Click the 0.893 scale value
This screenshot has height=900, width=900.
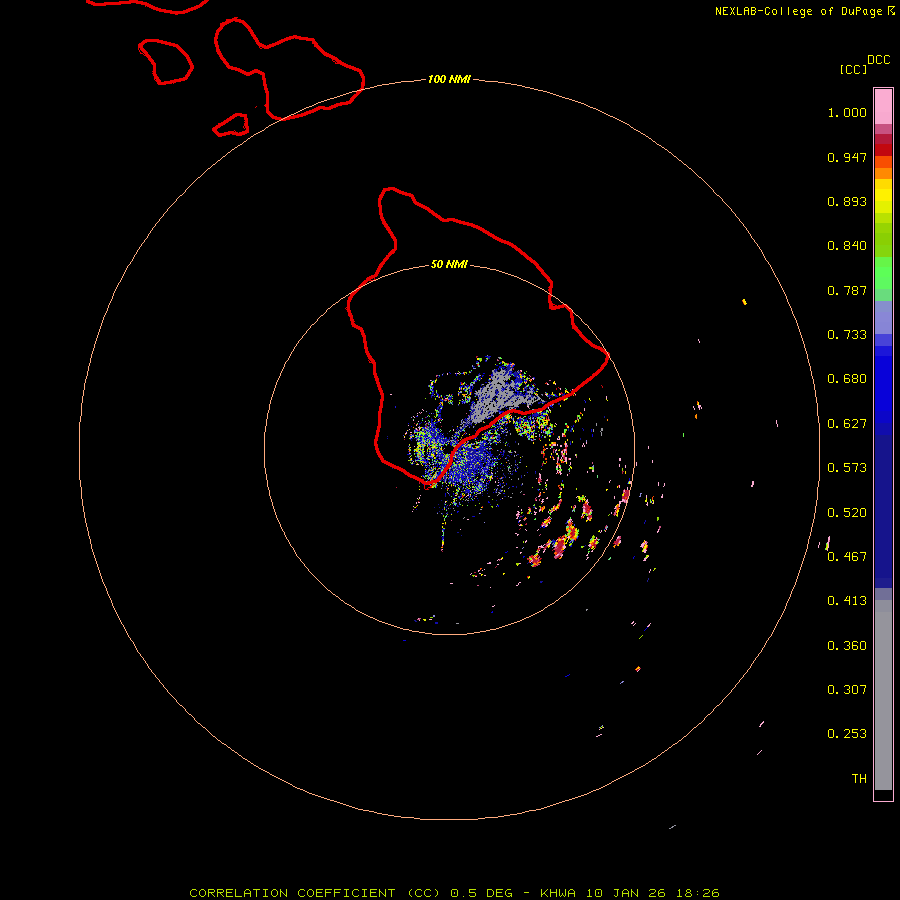pyautogui.click(x=847, y=201)
